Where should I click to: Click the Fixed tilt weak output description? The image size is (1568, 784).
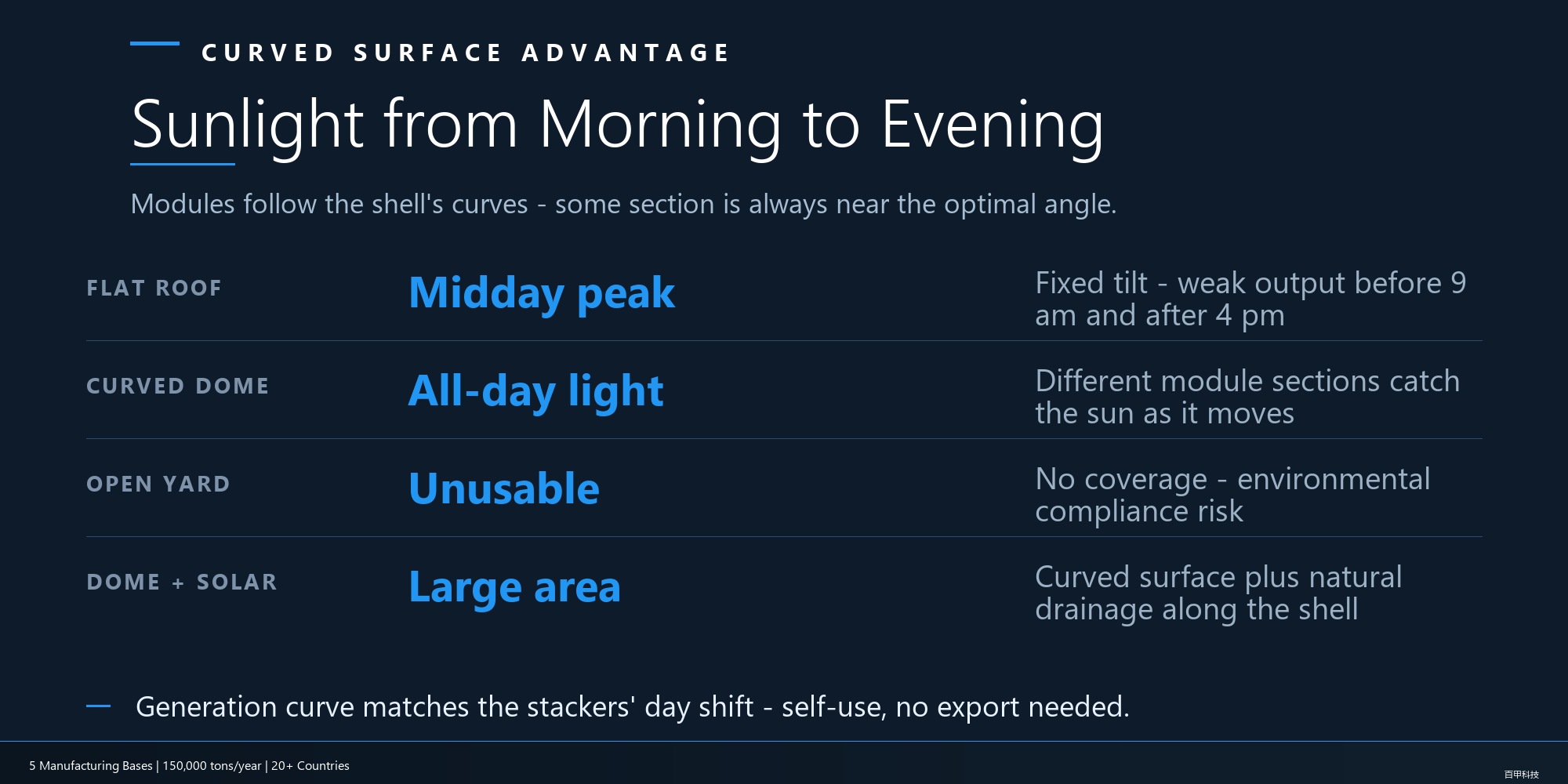point(1250,299)
